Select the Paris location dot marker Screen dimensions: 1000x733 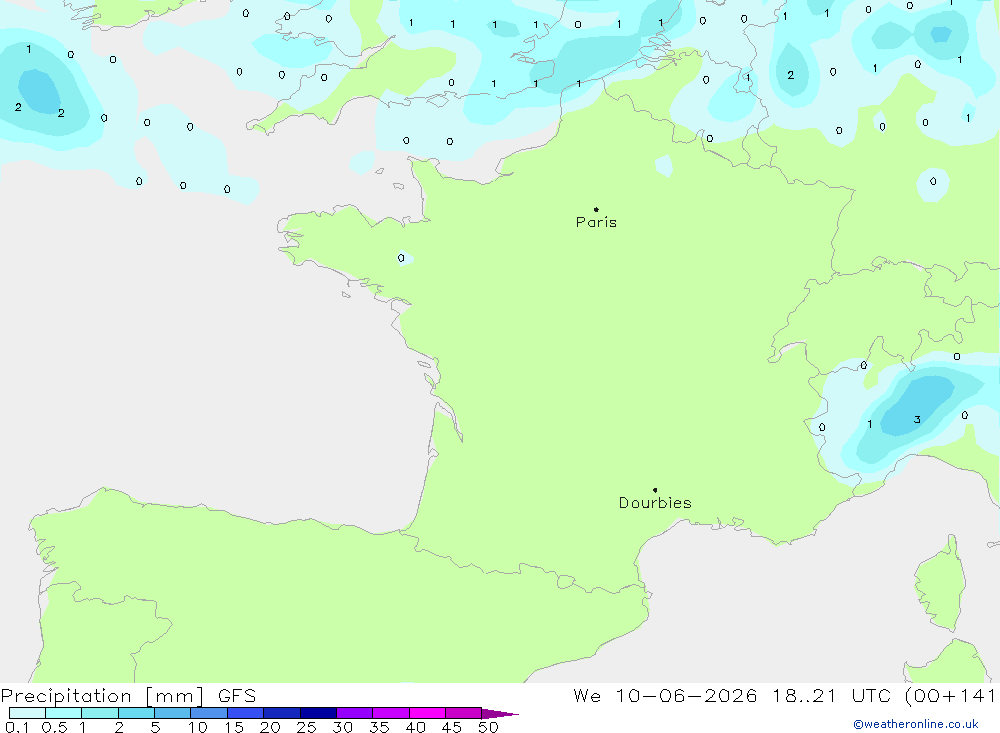596,209
